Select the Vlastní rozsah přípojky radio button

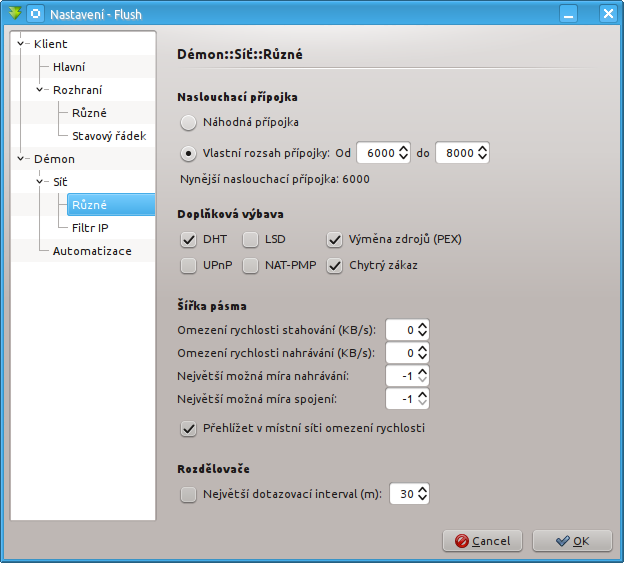coord(188,154)
